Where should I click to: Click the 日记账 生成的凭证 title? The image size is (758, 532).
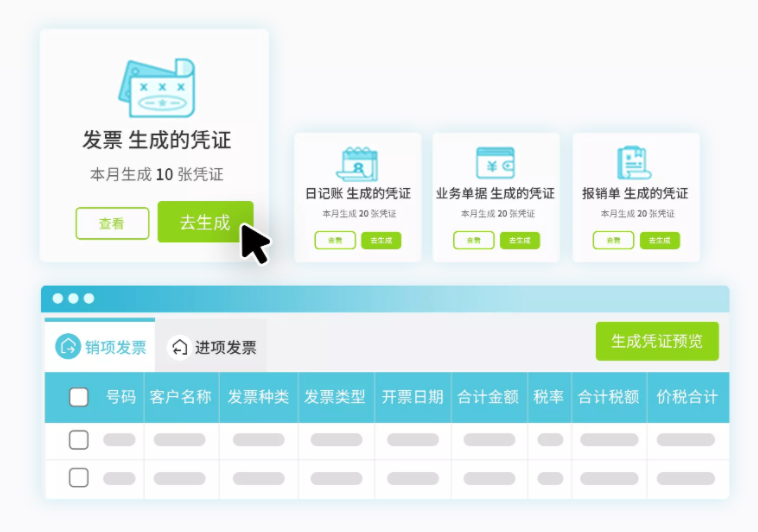(x=358, y=193)
